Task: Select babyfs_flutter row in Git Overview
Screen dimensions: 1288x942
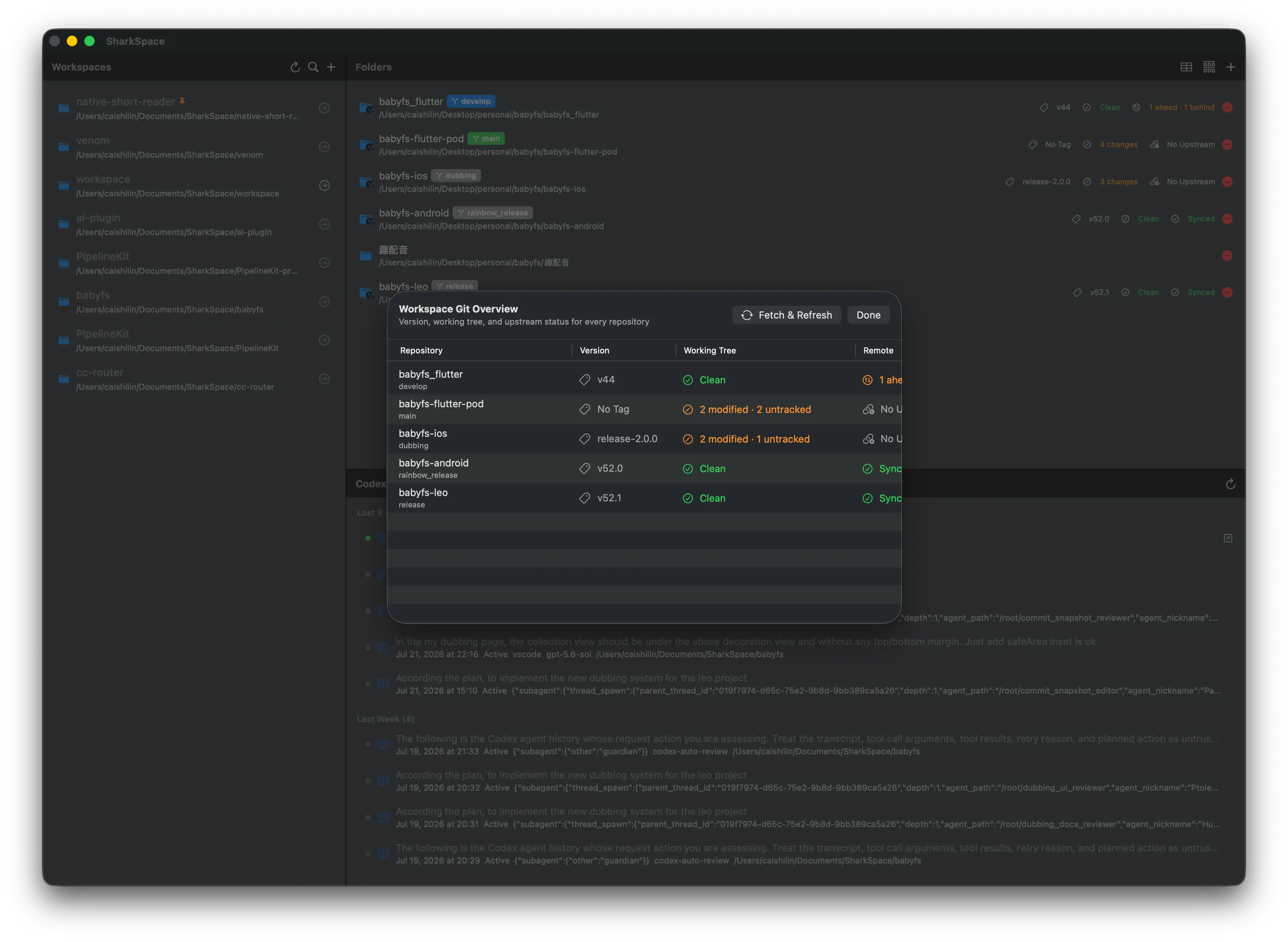Action: pyautogui.click(x=644, y=380)
